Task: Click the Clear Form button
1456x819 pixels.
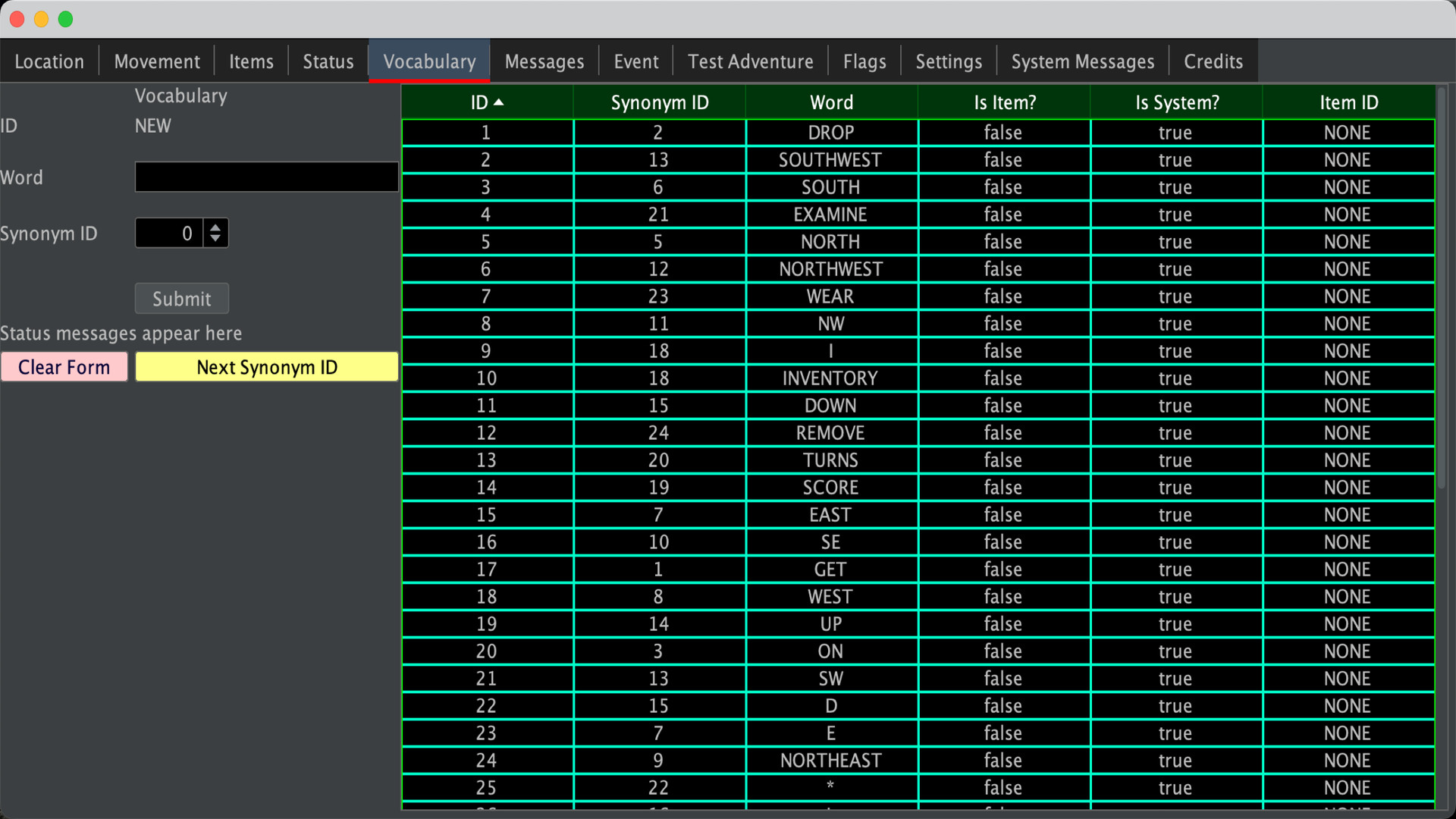Action: pyautogui.click(x=64, y=366)
